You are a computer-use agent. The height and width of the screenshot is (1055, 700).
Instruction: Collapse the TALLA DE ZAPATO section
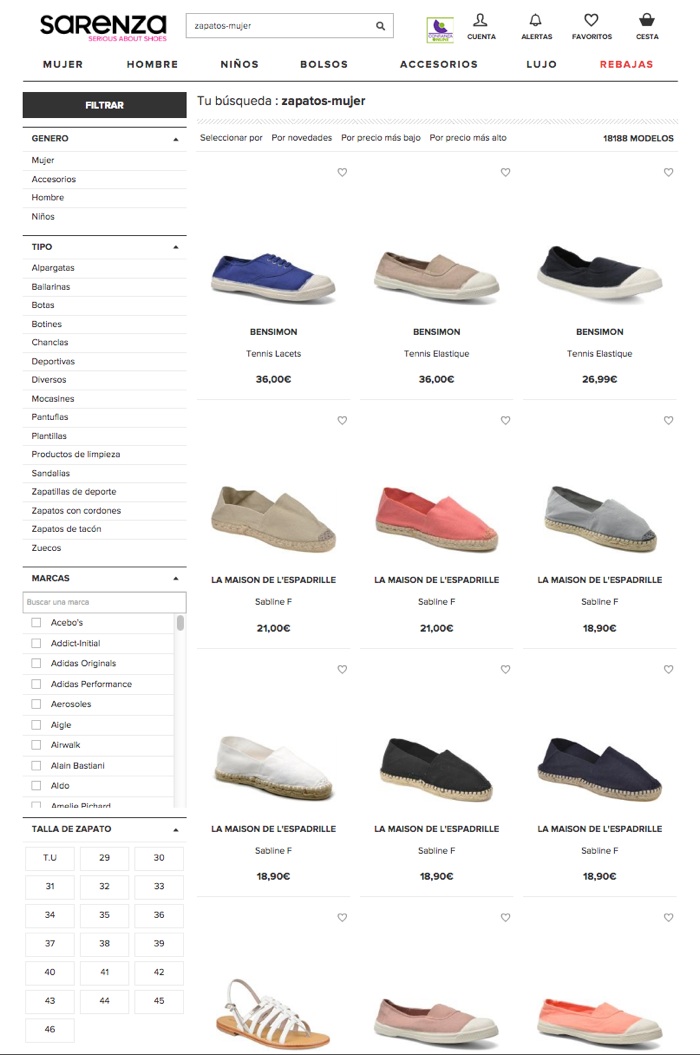click(x=176, y=830)
